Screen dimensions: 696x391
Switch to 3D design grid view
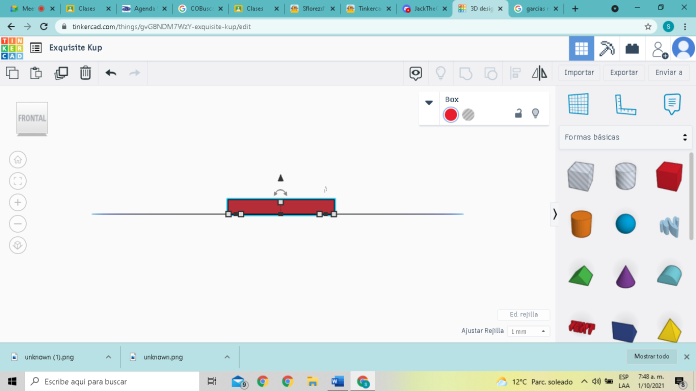581,48
